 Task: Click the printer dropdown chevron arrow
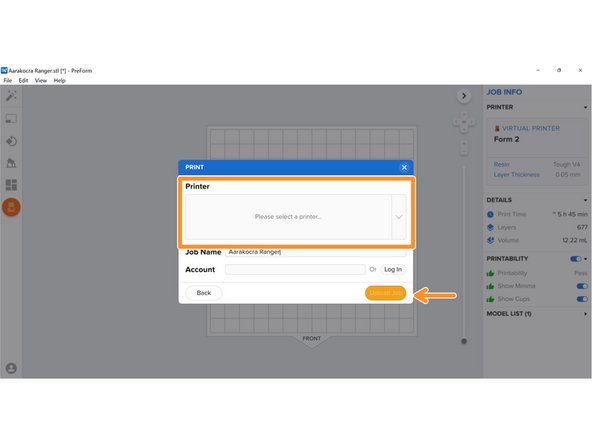(399, 217)
